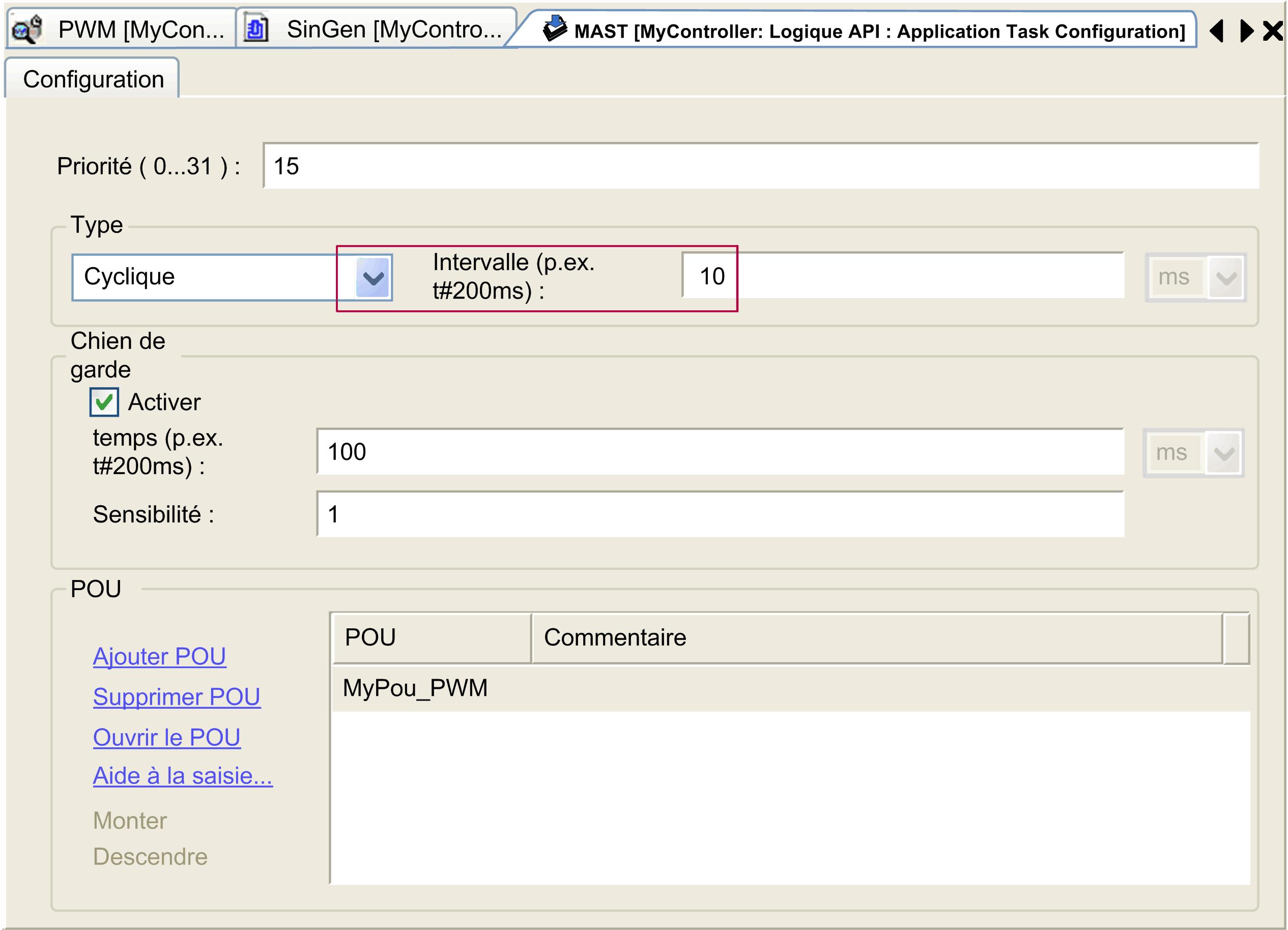Click the Configuration sub-tab
This screenshot has height=930, width=1288.
tap(93, 79)
